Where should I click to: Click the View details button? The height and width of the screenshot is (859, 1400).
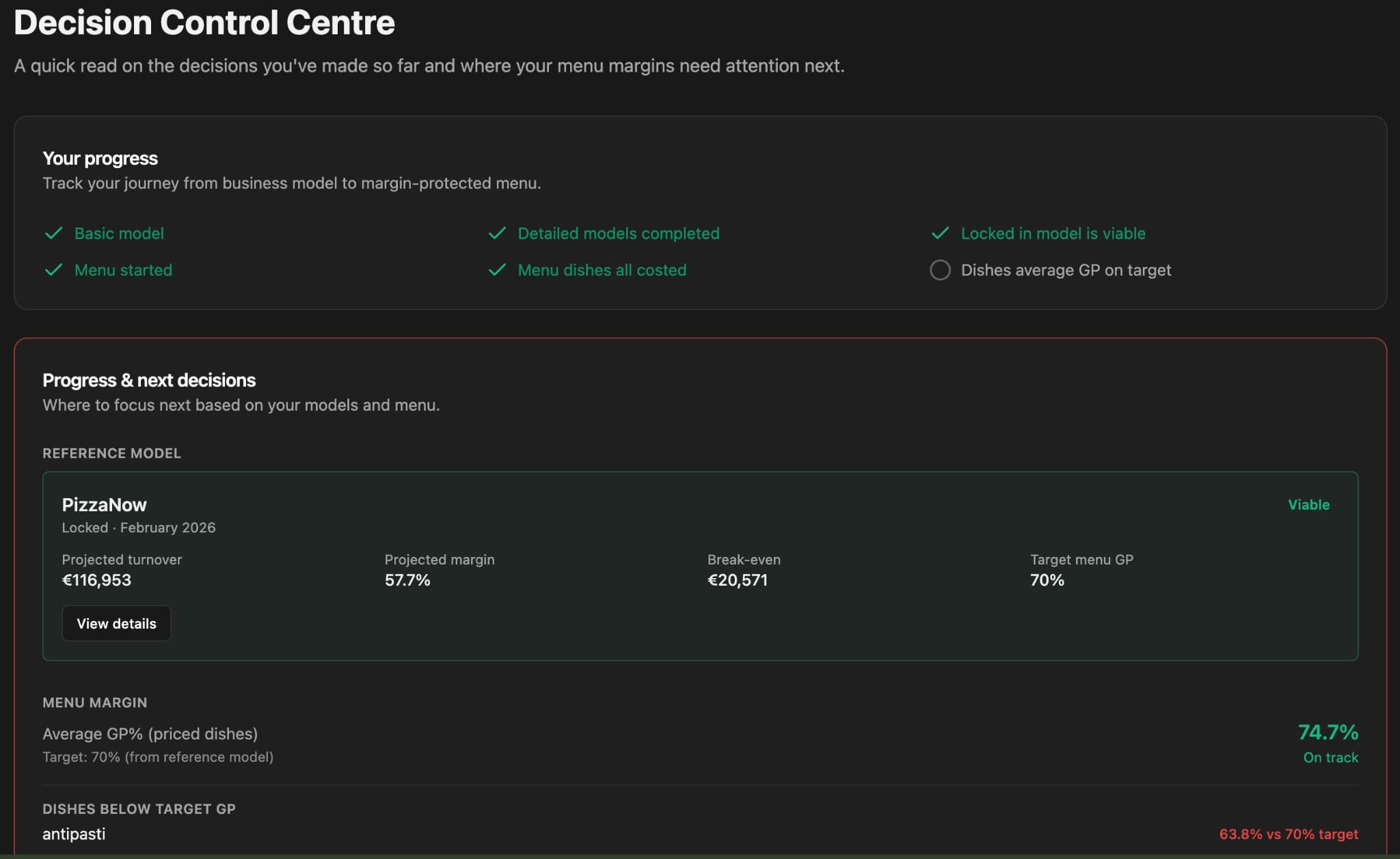click(116, 623)
